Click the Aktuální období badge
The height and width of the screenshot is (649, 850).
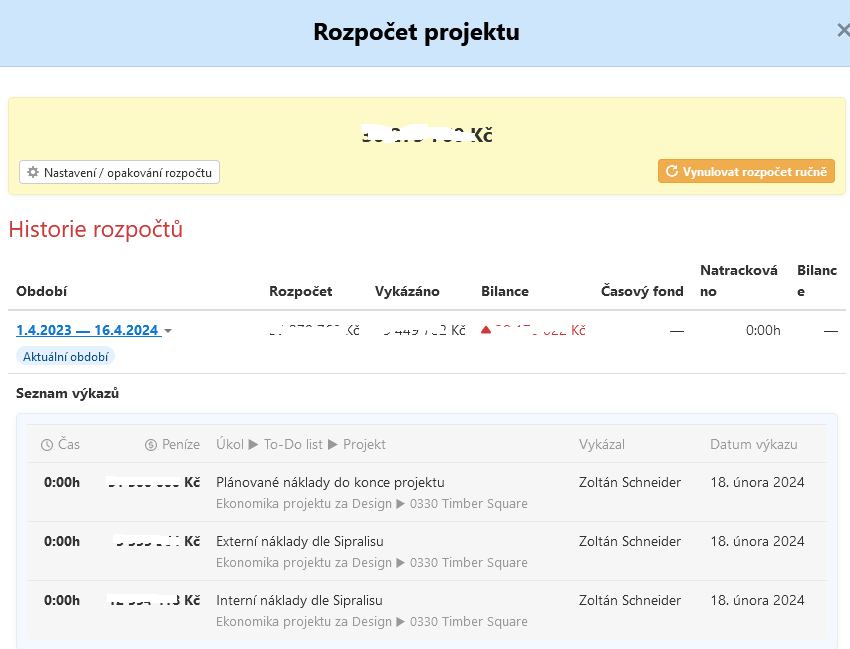point(66,357)
